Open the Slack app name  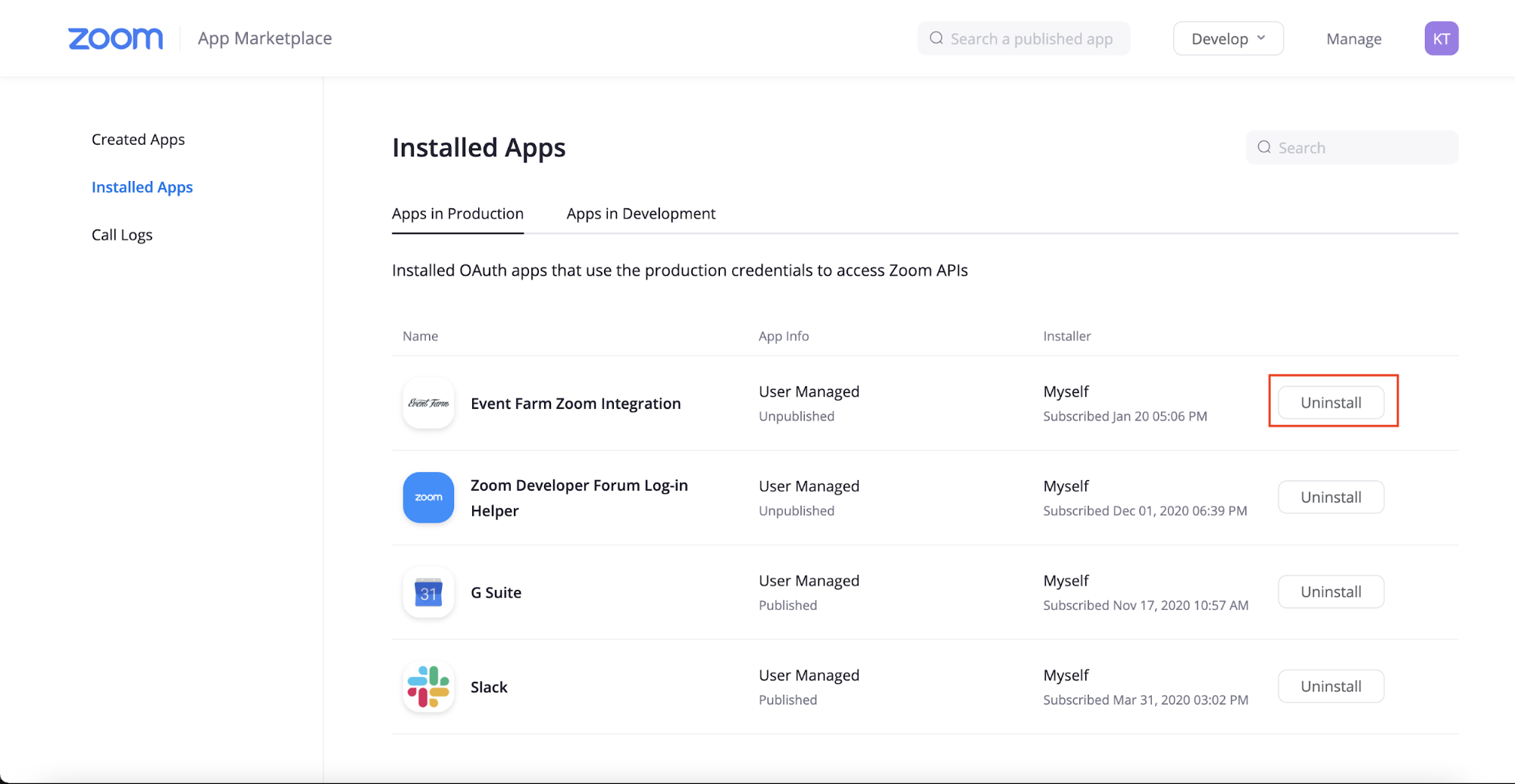(489, 687)
